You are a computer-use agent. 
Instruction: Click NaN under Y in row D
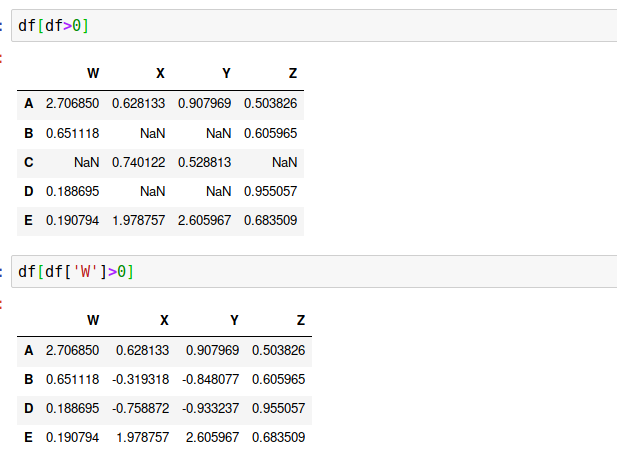[x=219, y=192]
